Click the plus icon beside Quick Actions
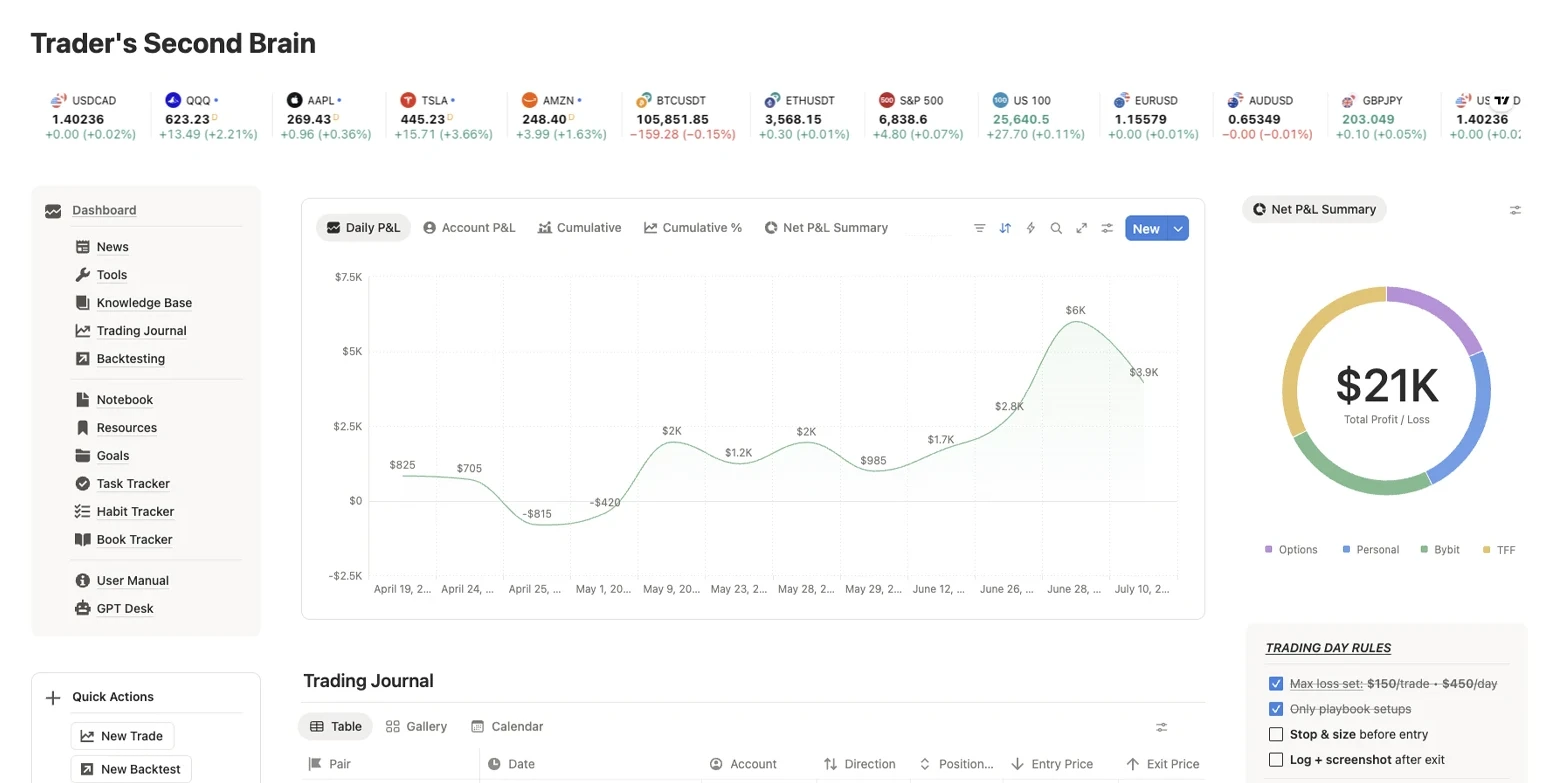 click(53, 698)
